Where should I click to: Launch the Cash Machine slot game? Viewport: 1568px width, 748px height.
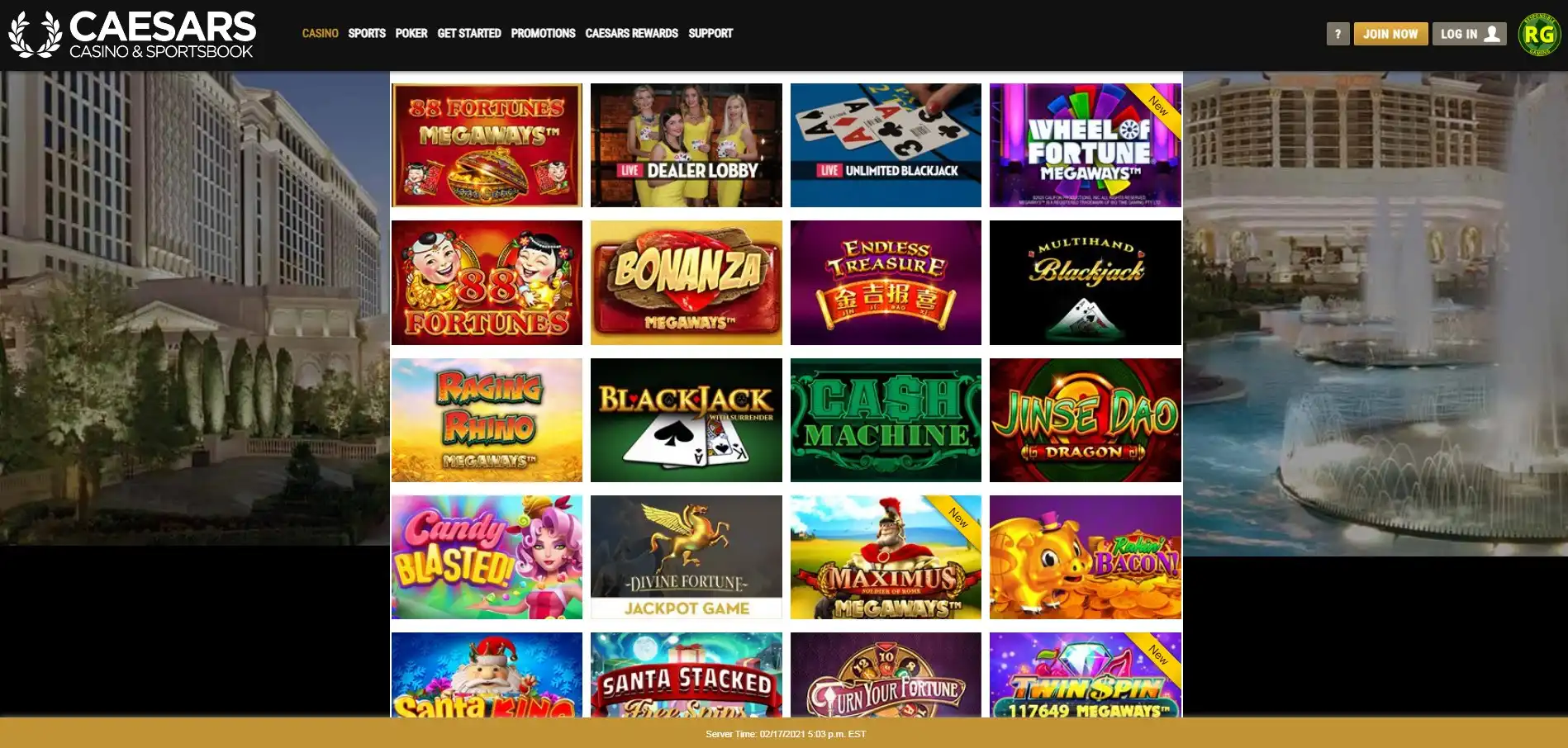886,420
